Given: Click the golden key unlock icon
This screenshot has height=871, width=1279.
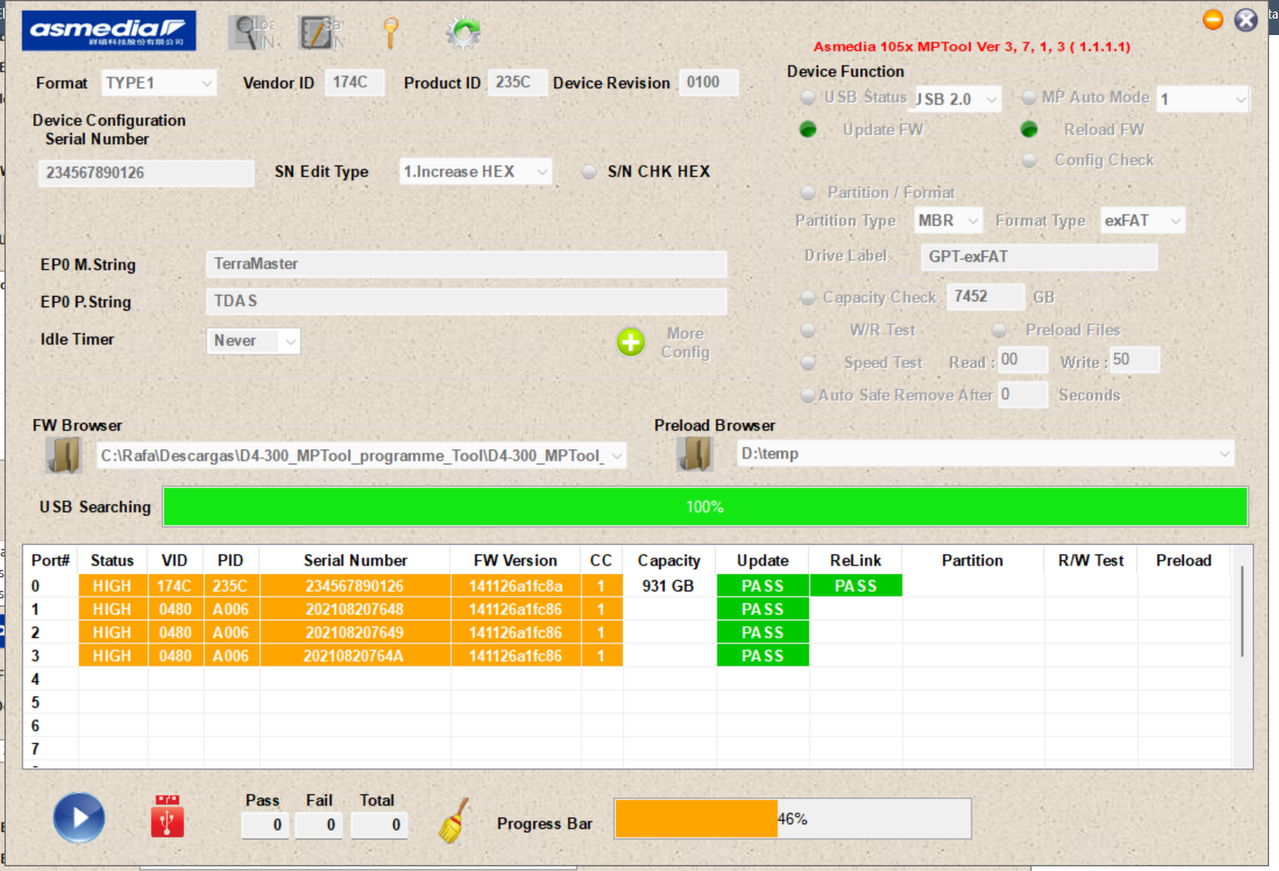Looking at the screenshot, I should 391,32.
